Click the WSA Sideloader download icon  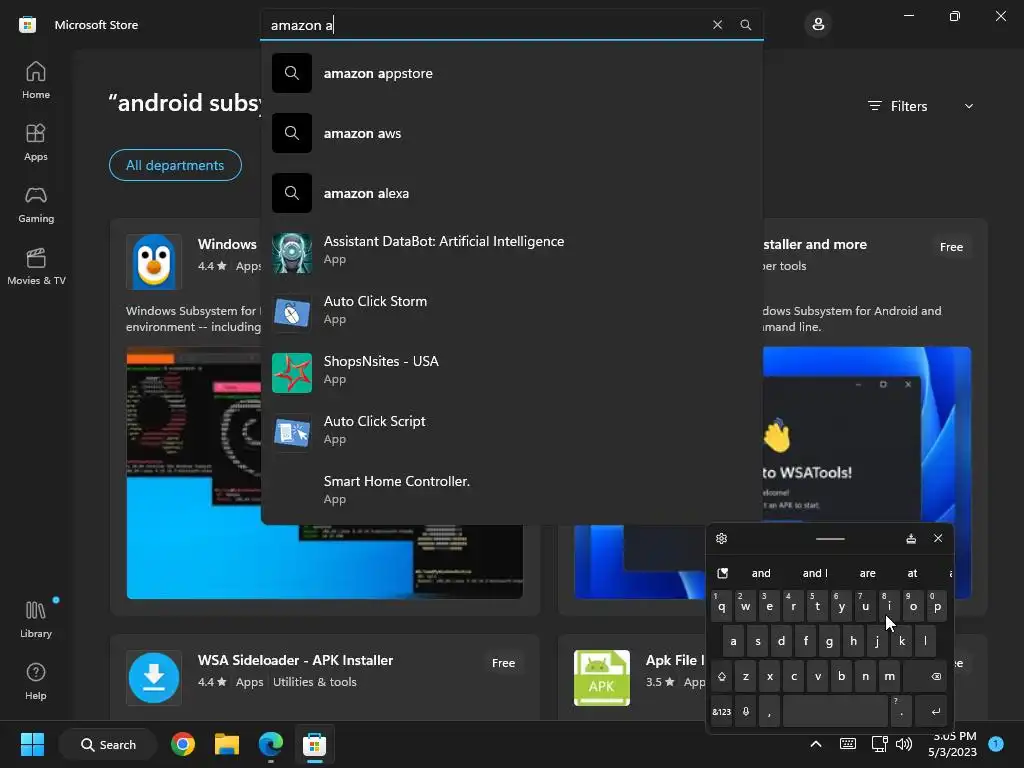tap(154, 677)
